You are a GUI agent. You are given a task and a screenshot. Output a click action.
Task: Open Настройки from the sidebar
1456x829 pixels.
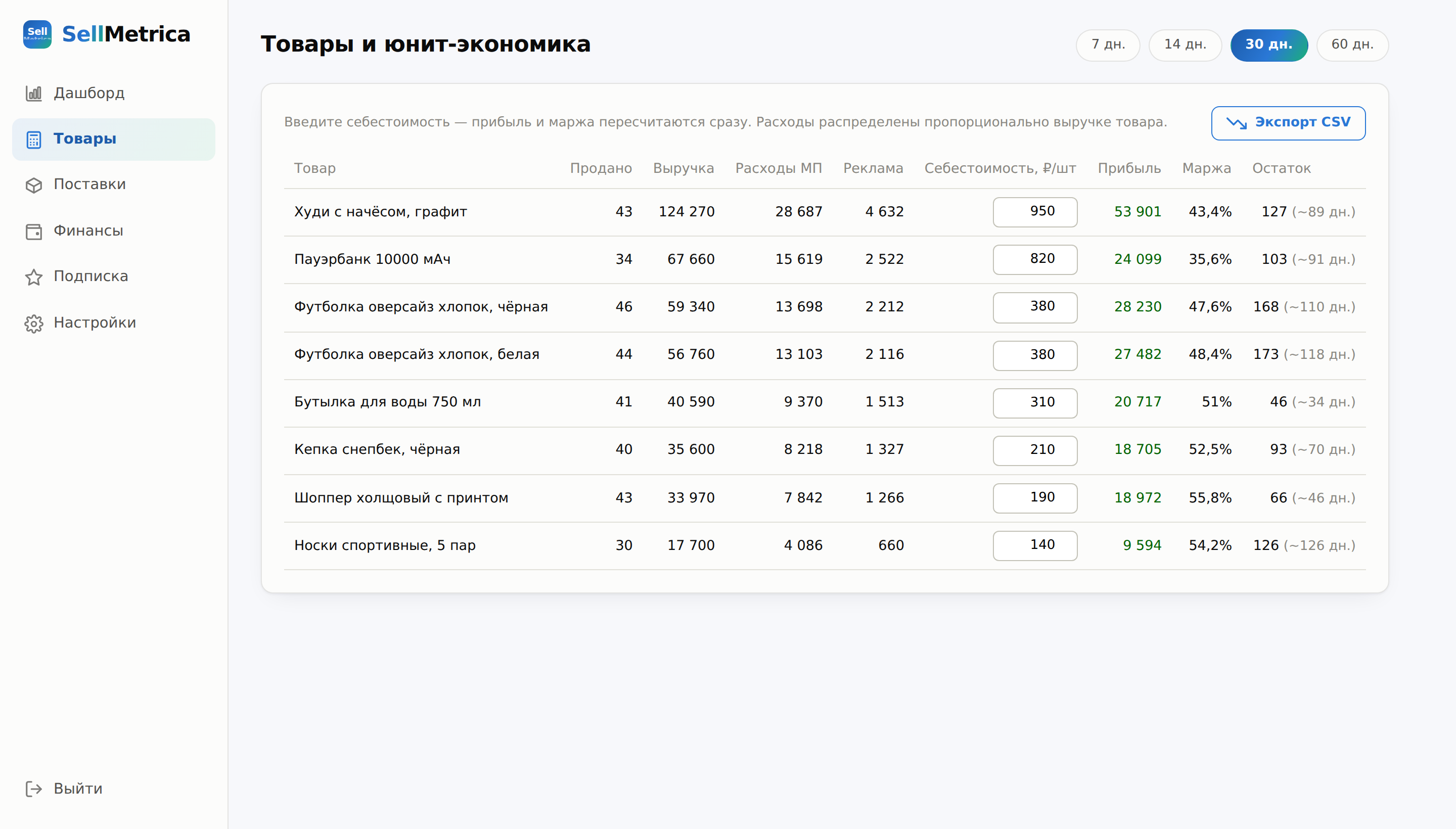coord(114,324)
